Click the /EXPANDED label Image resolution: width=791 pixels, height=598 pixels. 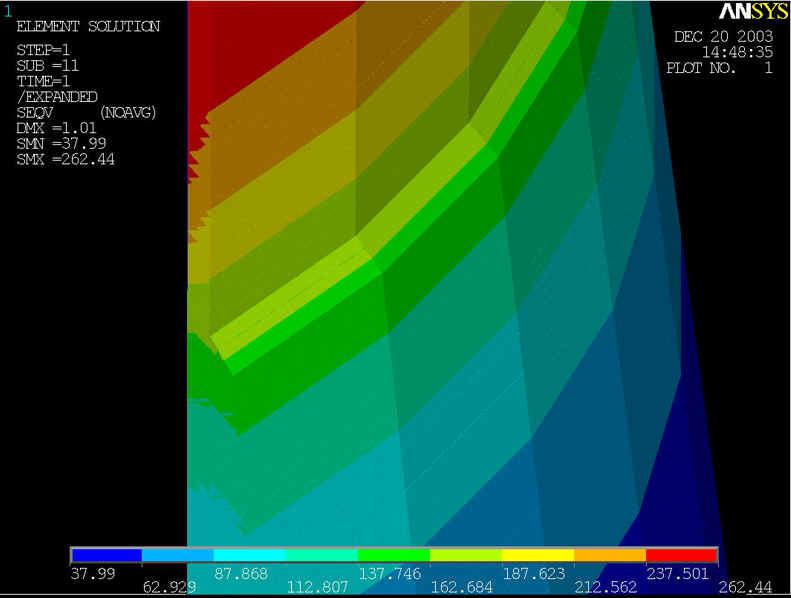(x=57, y=97)
